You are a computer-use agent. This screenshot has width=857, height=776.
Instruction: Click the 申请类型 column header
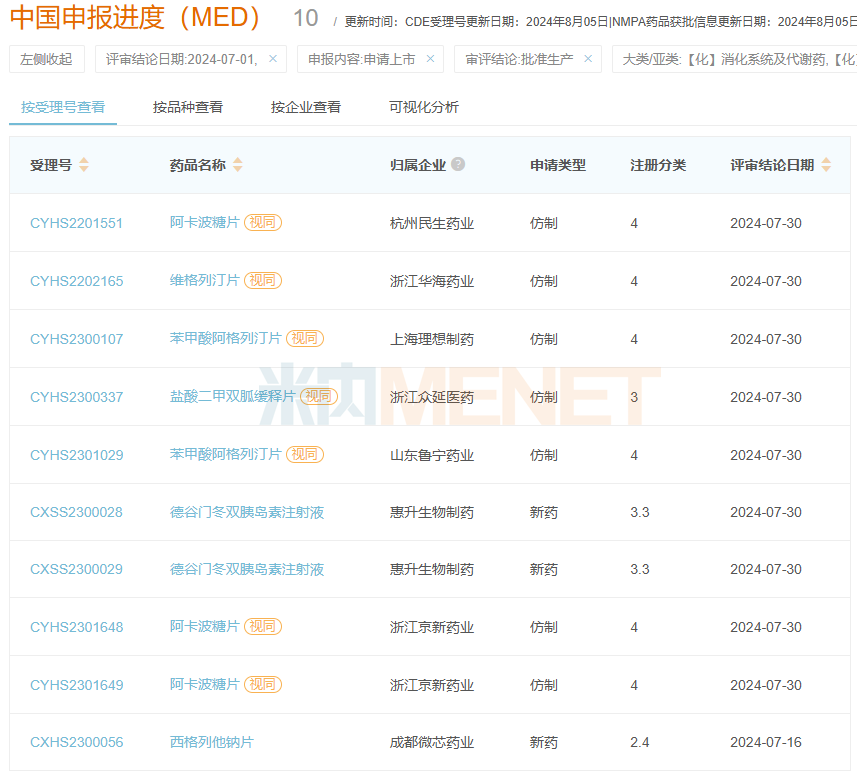[x=557, y=165]
